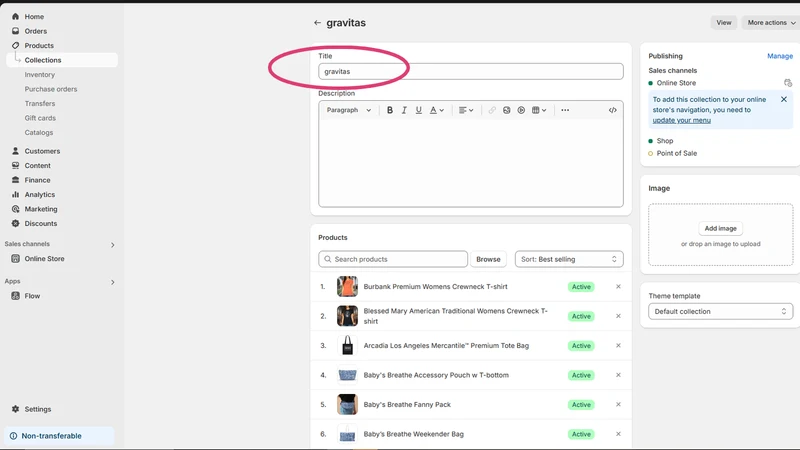Click the update your menu link

(x=682, y=120)
